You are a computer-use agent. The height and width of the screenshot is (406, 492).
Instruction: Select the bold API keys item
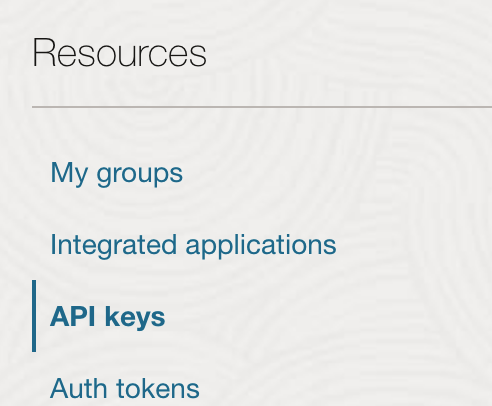107,317
